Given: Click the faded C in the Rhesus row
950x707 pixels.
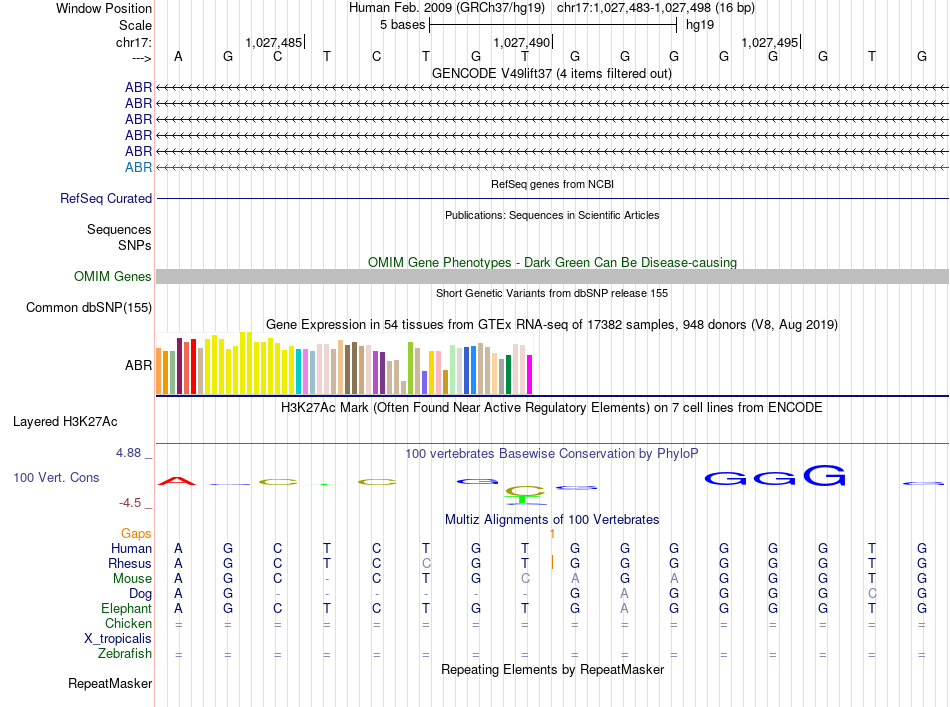Looking at the screenshot, I should click(x=426, y=563).
